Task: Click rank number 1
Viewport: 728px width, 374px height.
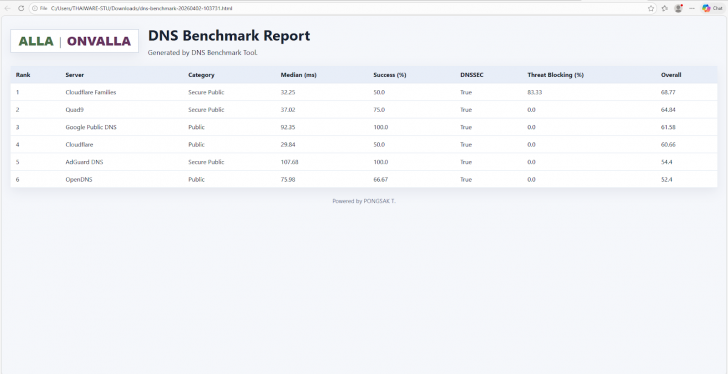Action: pos(18,92)
